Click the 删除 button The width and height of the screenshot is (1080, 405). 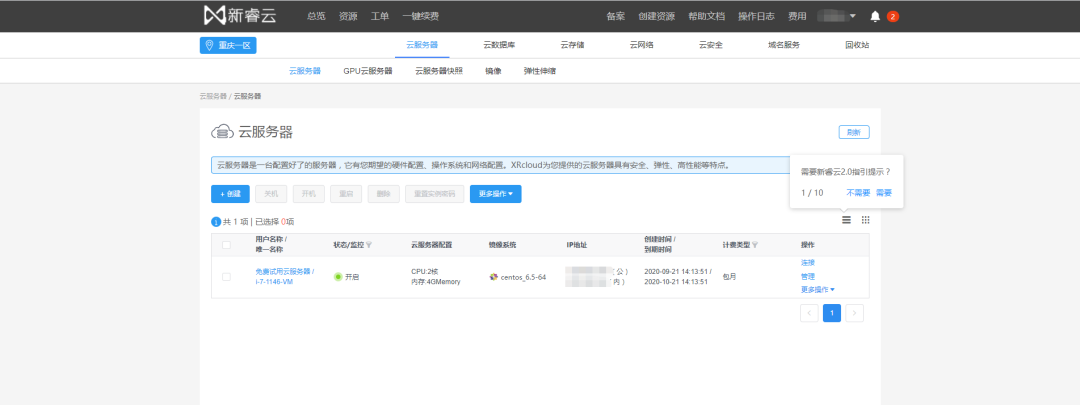click(384, 194)
